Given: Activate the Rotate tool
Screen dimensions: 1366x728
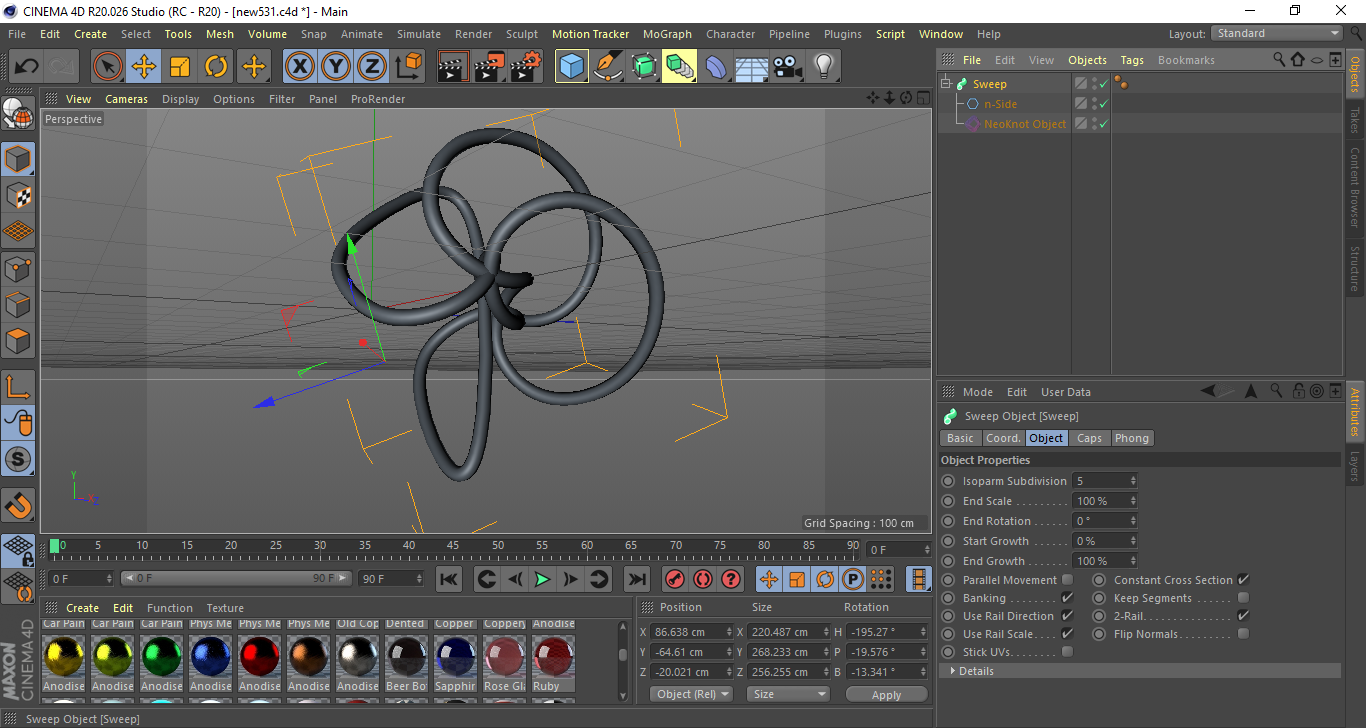Looking at the screenshot, I should click(x=216, y=67).
